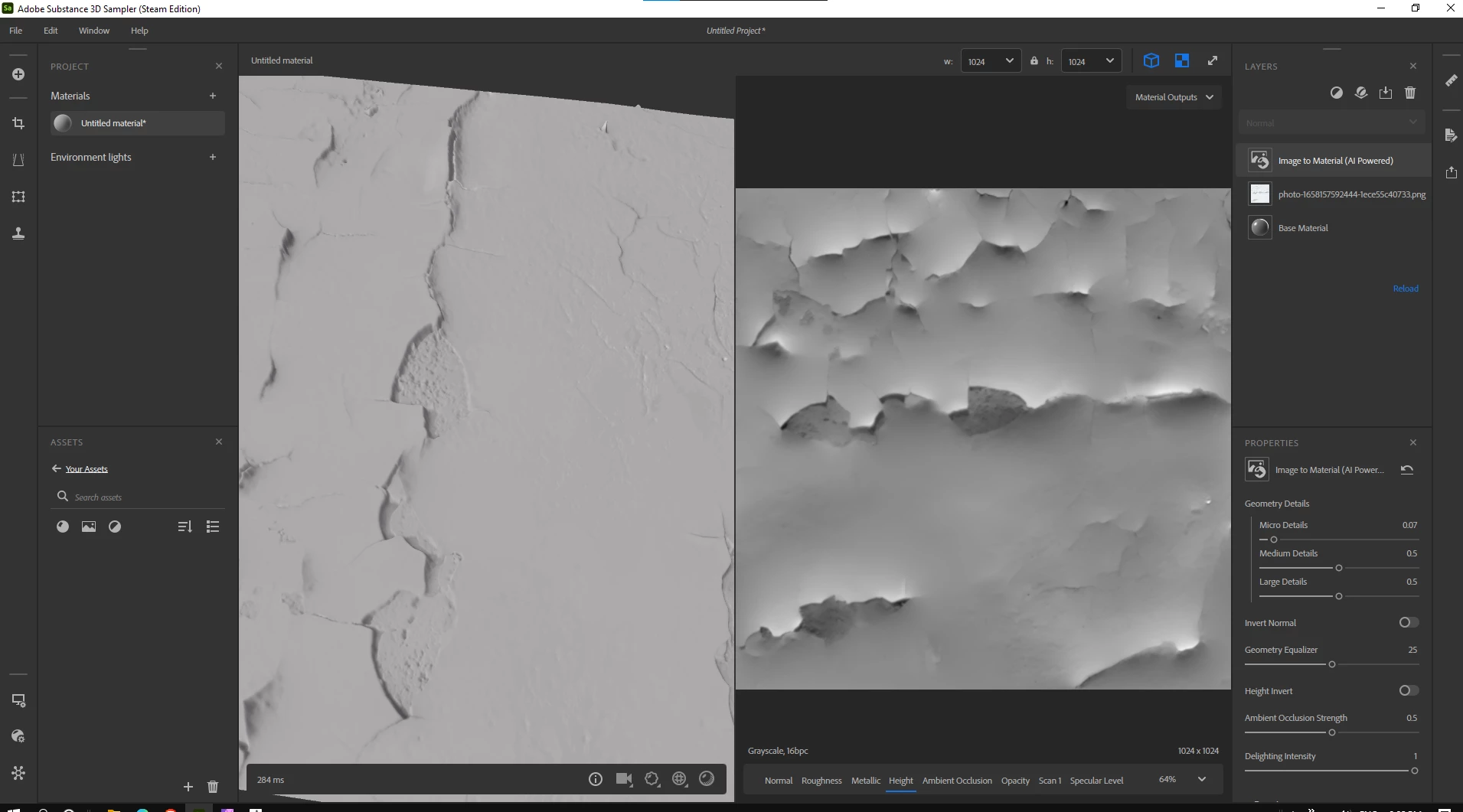Switch to the Opacity channel tab

point(1015,781)
